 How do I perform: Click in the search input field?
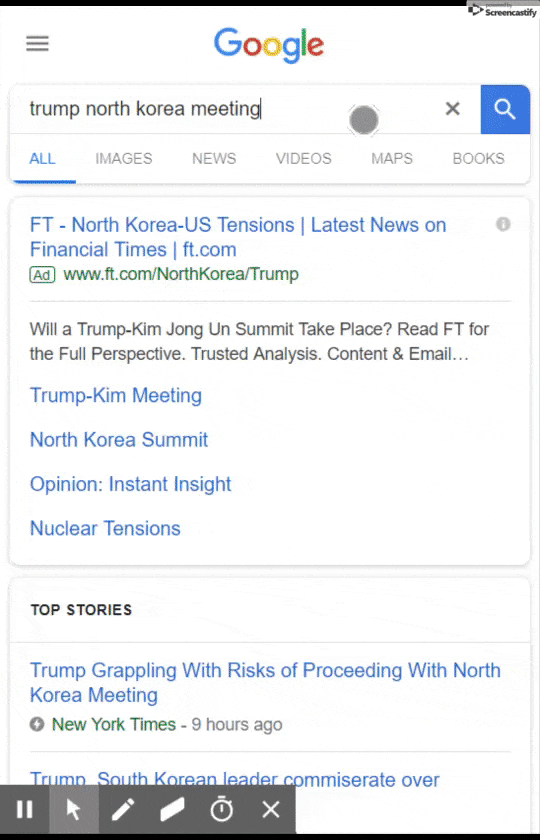225,109
